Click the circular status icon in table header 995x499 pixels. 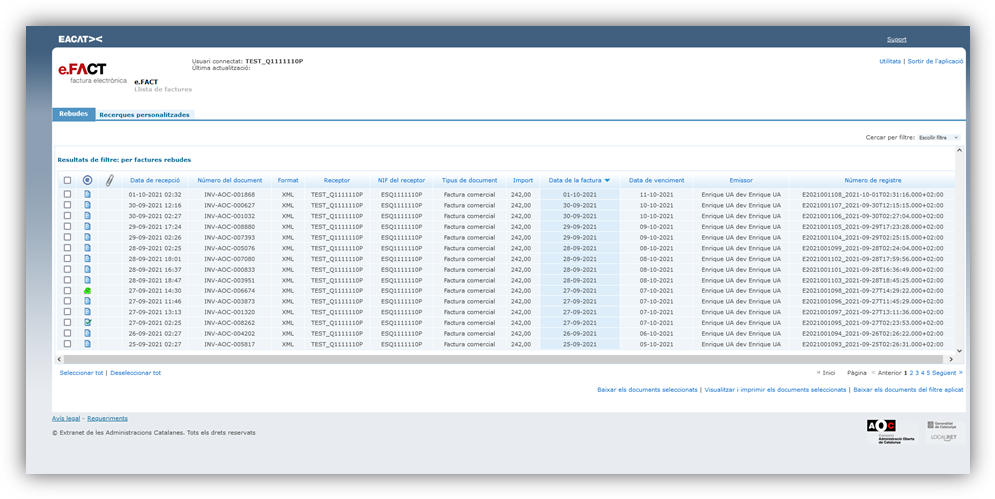tap(87, 180)
